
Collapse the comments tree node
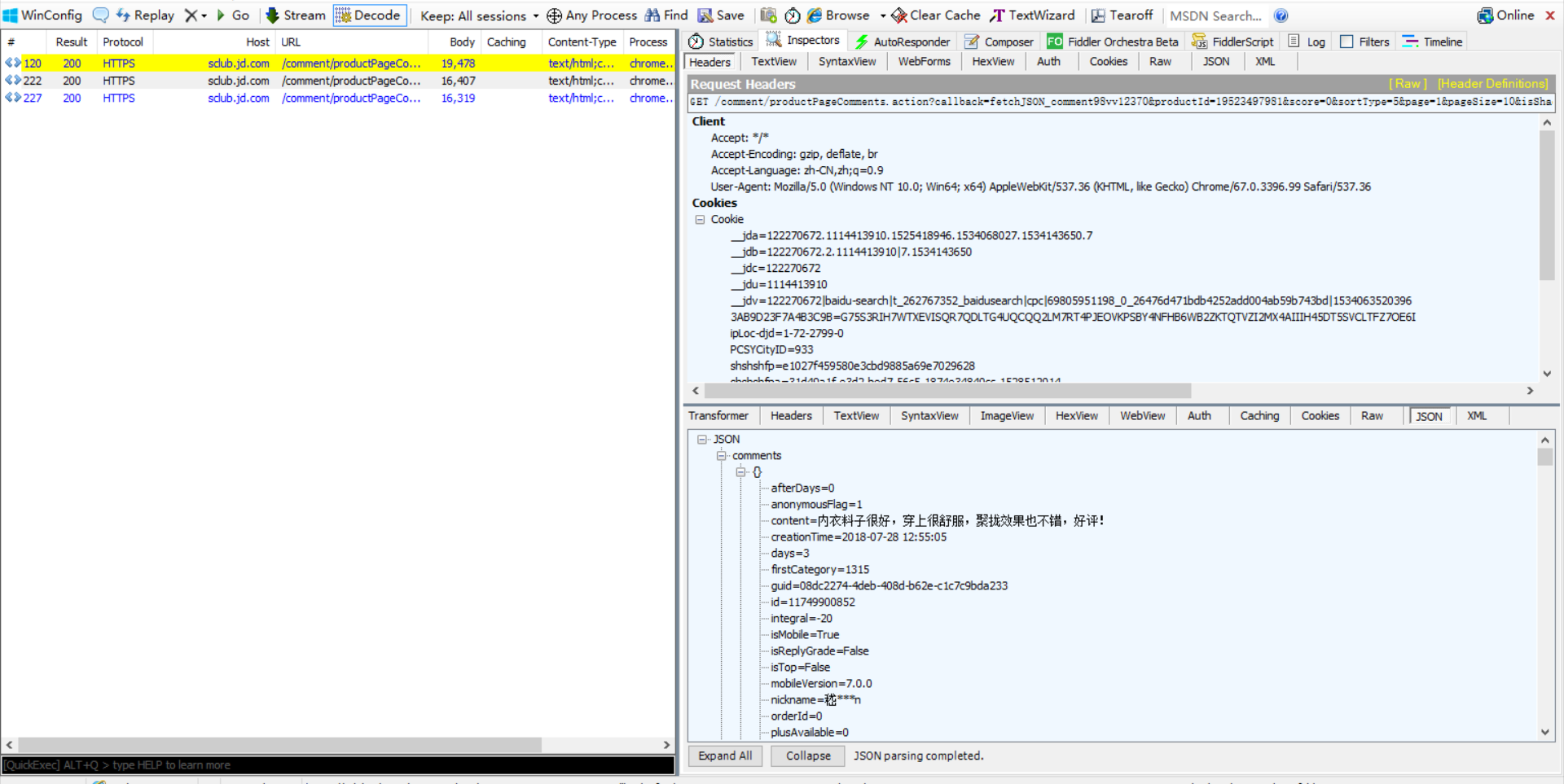coord(721,456)
